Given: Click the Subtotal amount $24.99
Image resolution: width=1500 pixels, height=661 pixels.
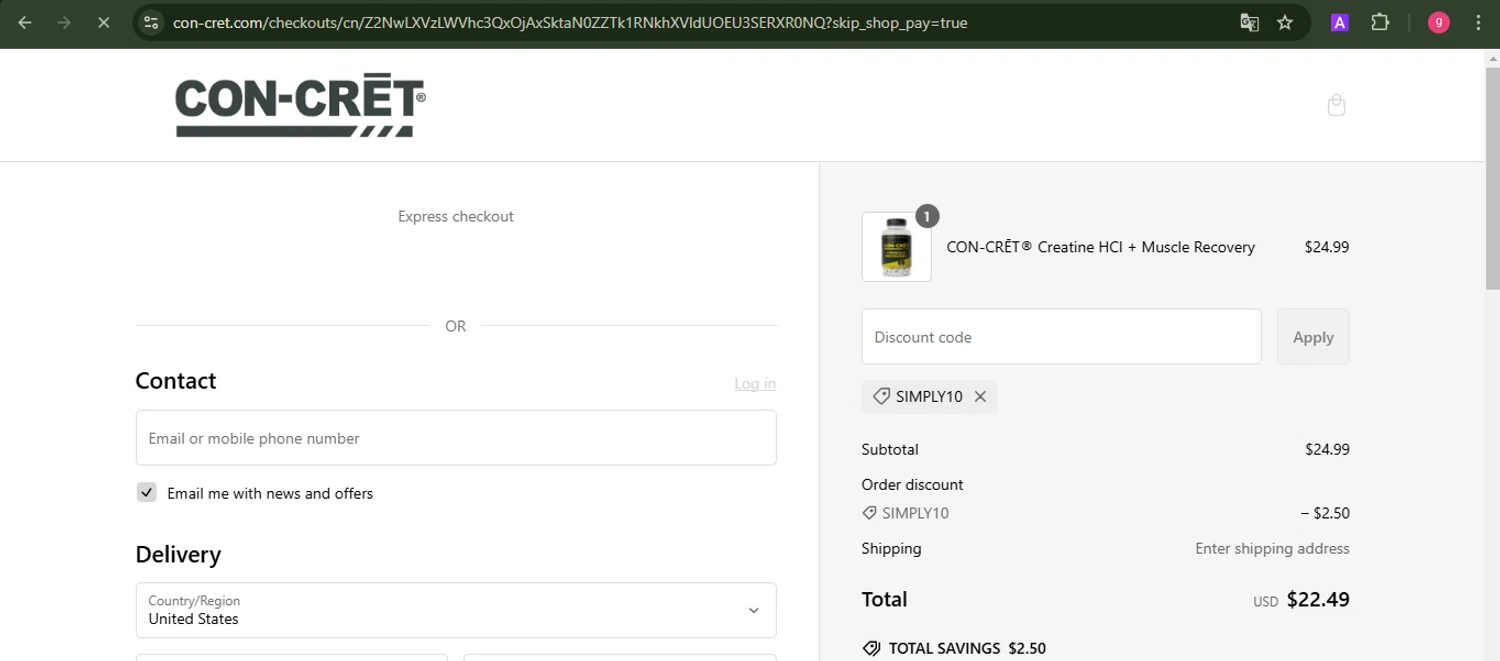Looking at the screenshot, I should tap(1327, 449).
